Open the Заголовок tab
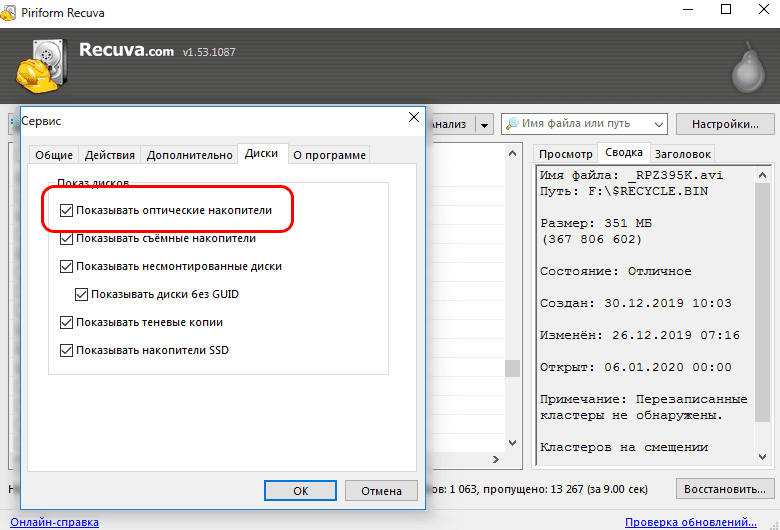 pos(682,154)
